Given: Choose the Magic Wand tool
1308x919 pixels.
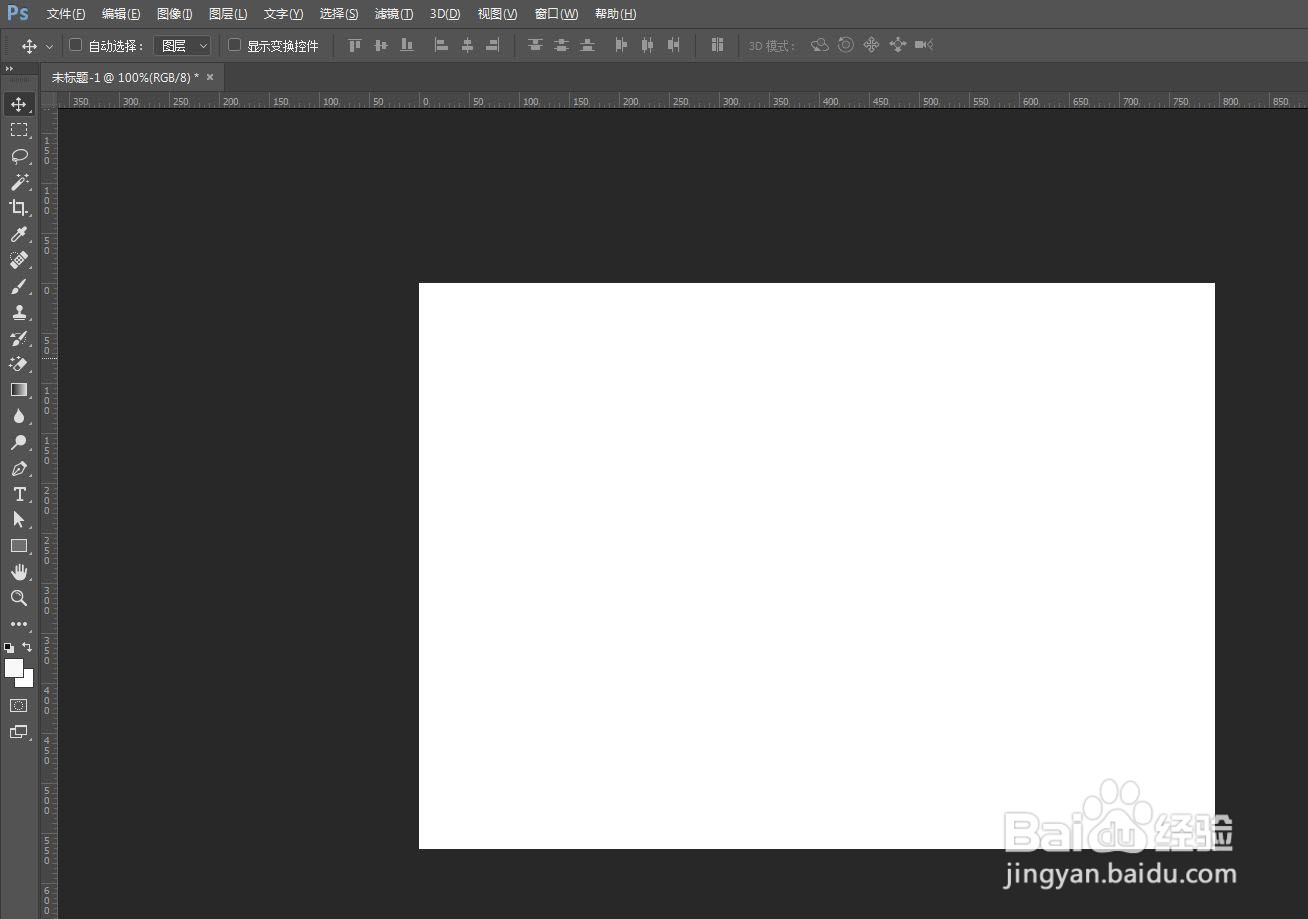Looking at the screenshot, I should pyautogui.click(x=19, y=182).
